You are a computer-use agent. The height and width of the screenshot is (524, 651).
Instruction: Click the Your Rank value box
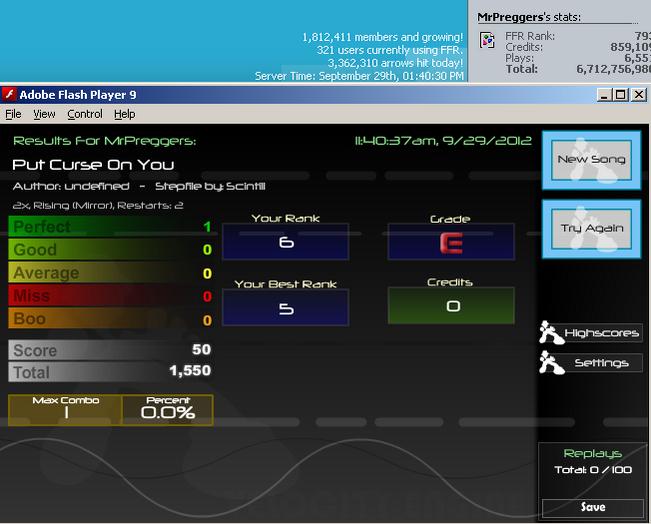tap(286, 242)
